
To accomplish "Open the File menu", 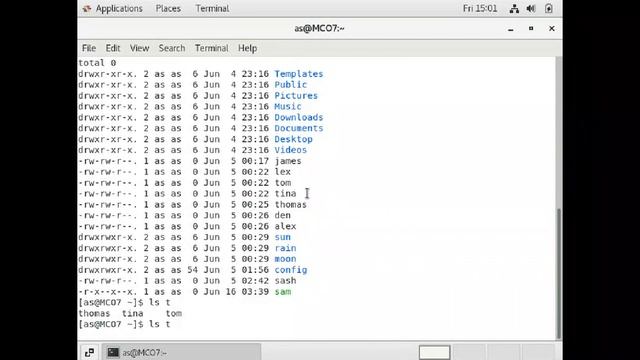I will pos(89,48).
